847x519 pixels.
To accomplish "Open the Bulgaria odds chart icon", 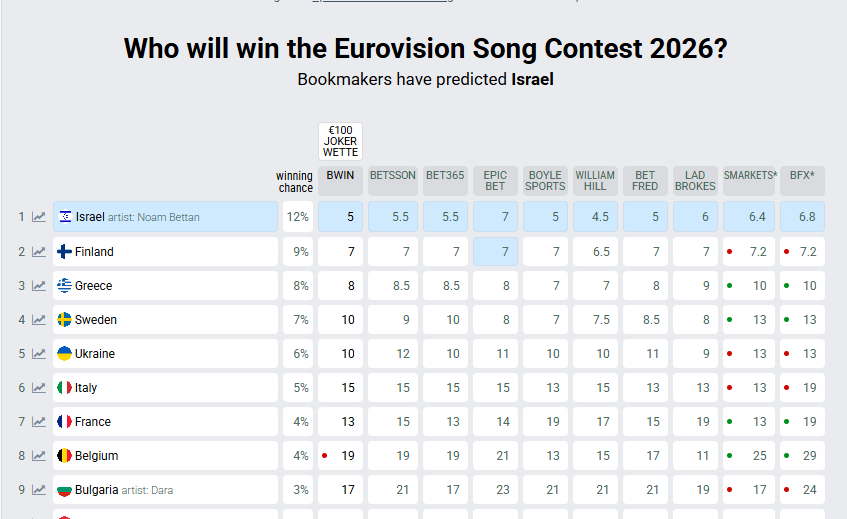I will (39, 489).
